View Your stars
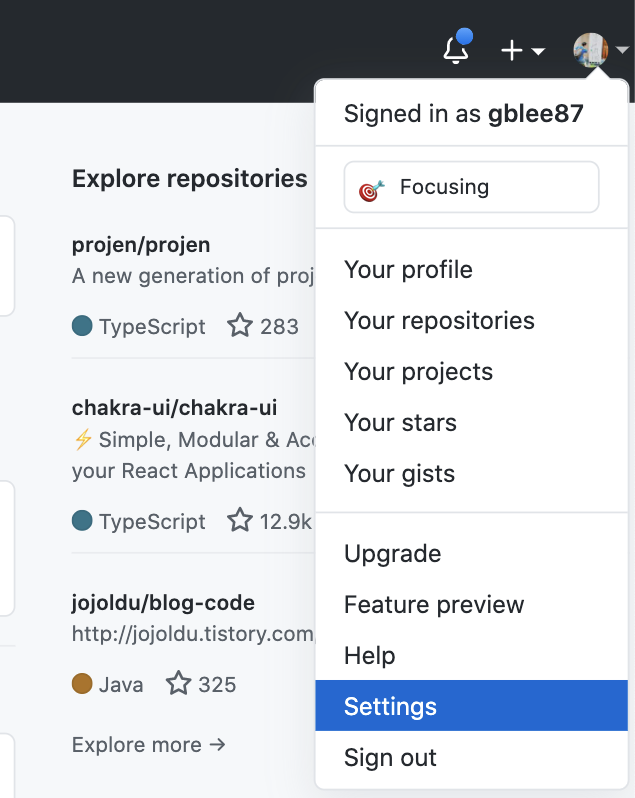The height and width of the screenshot is (798, 635). 400,423
